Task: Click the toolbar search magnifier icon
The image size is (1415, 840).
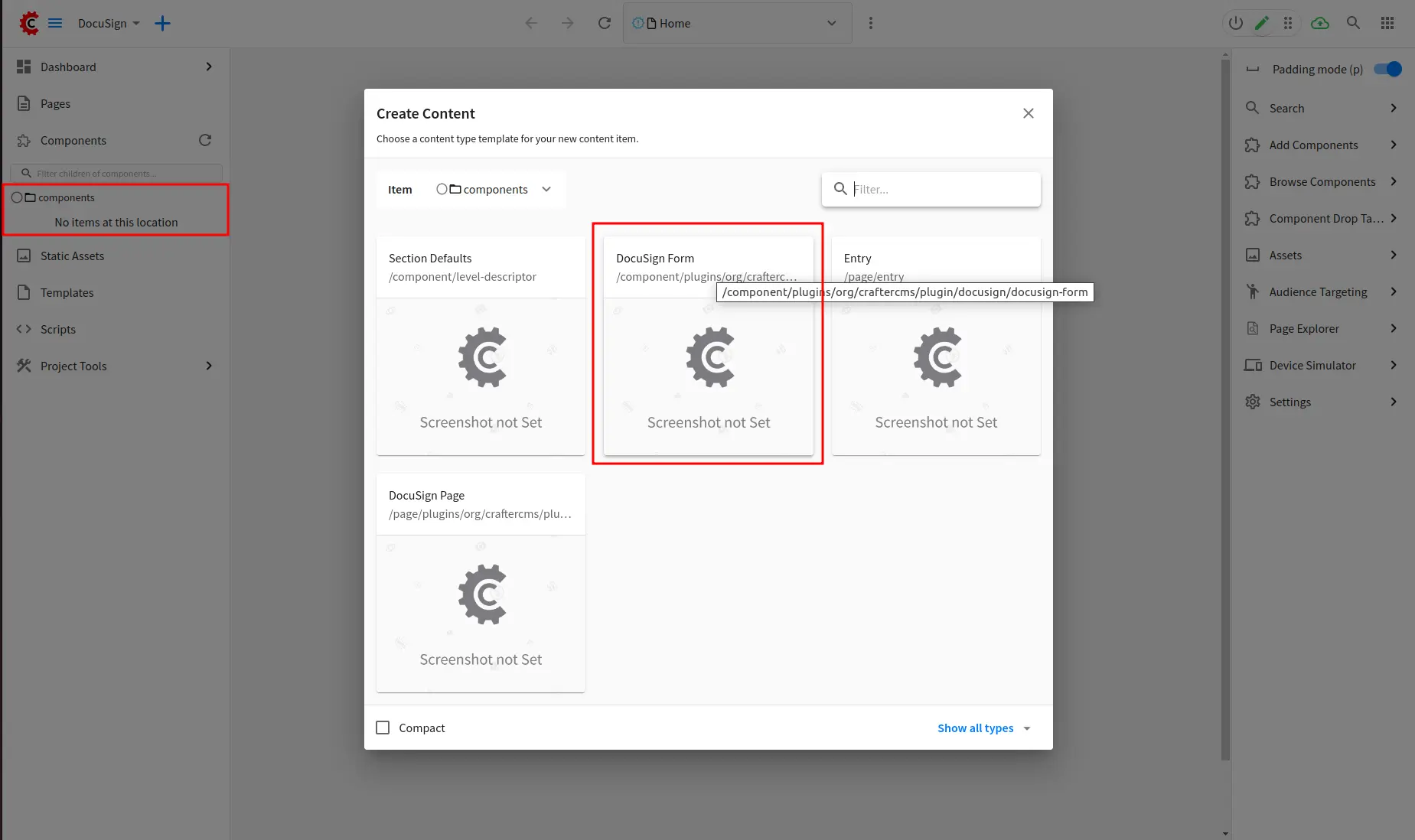Action: [1353, 23]
